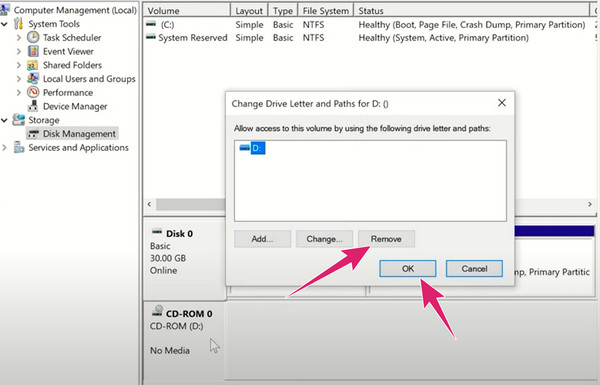Select Device Manager label in tree
The width and height of the screenshot is (600, 385).
(75, 106)
